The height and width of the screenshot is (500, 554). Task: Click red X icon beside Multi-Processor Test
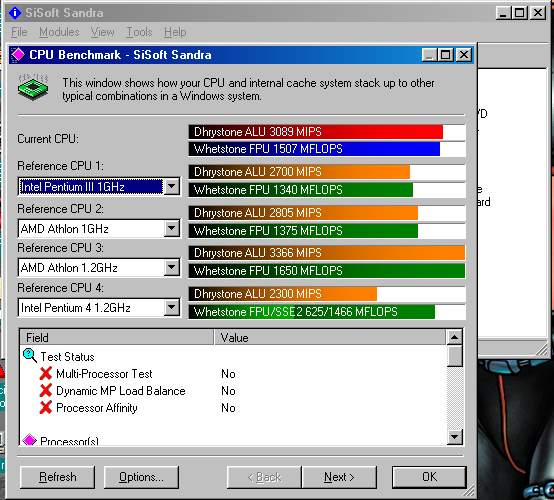coord(46,373)
